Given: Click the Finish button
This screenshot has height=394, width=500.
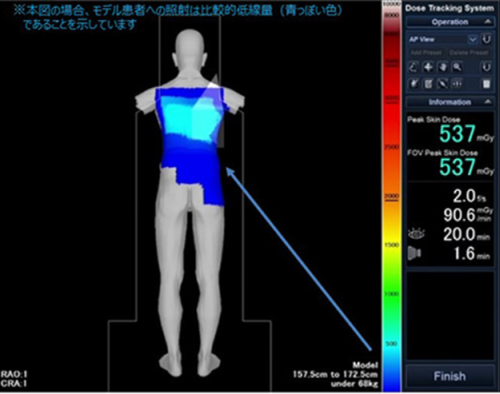Looking at the screenshot, I should click(450, 376).
